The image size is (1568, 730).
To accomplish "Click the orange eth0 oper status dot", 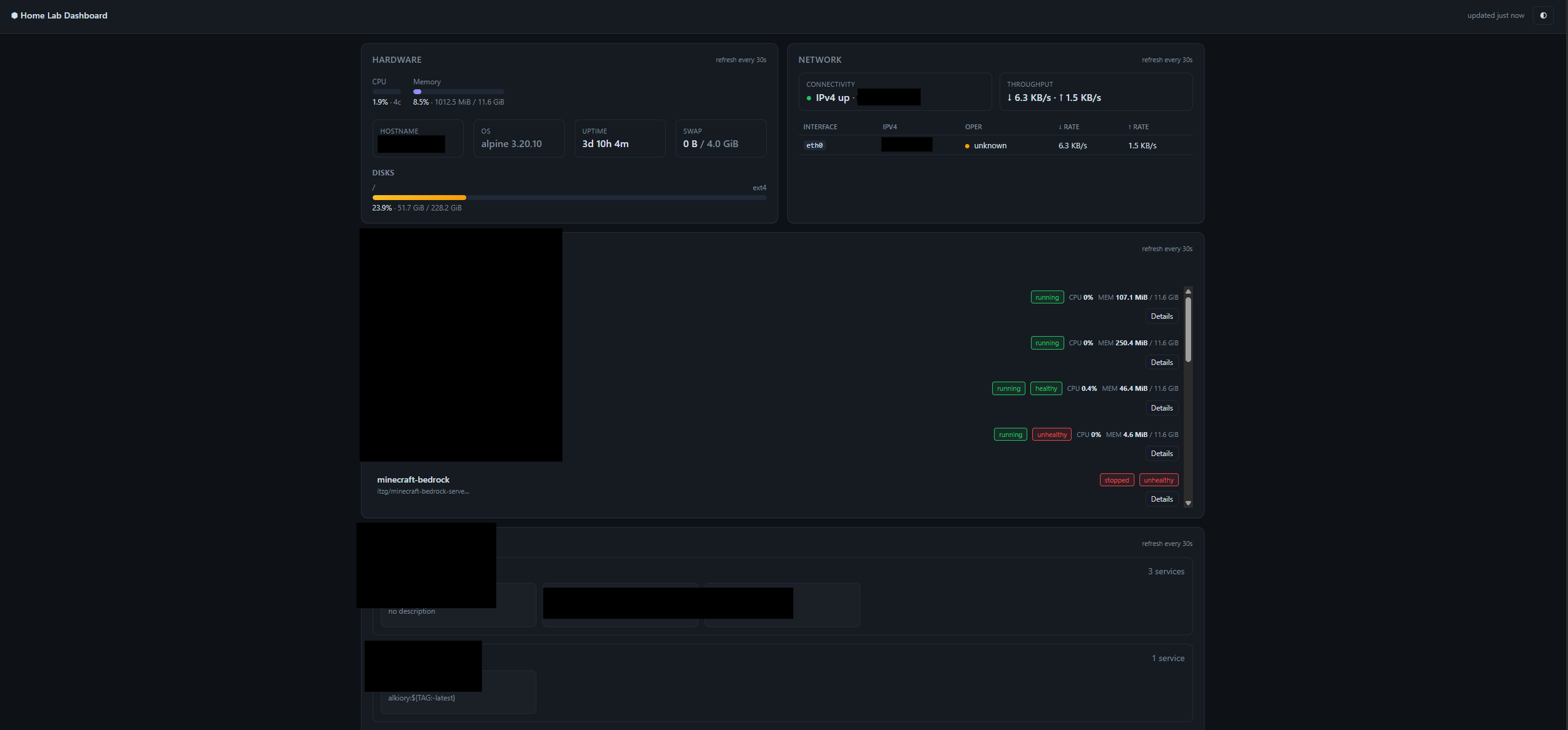I will 967,146.
